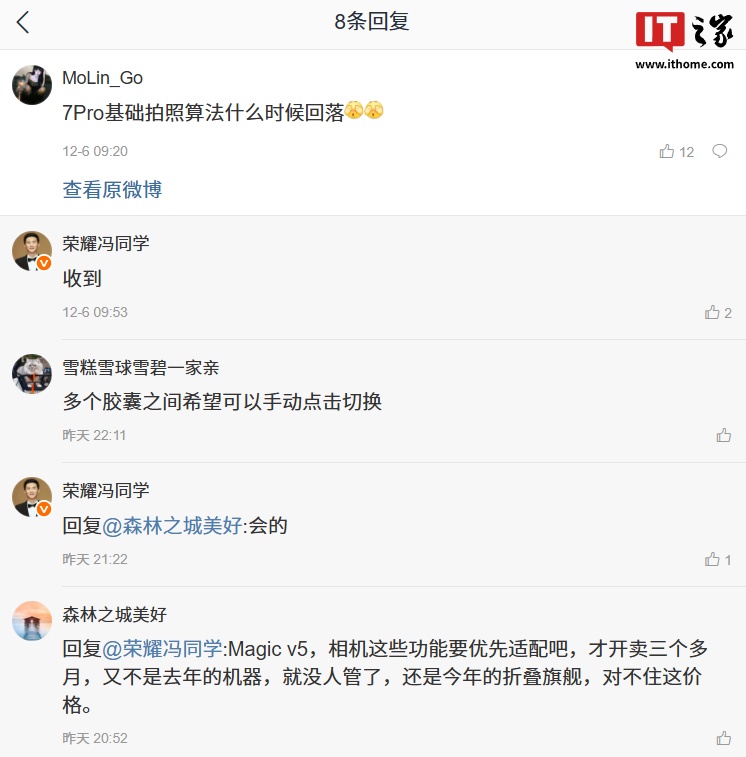View MoLin_Go's profile picture
Viewport: 746px width, 757px height.
[x=32, y=85]
